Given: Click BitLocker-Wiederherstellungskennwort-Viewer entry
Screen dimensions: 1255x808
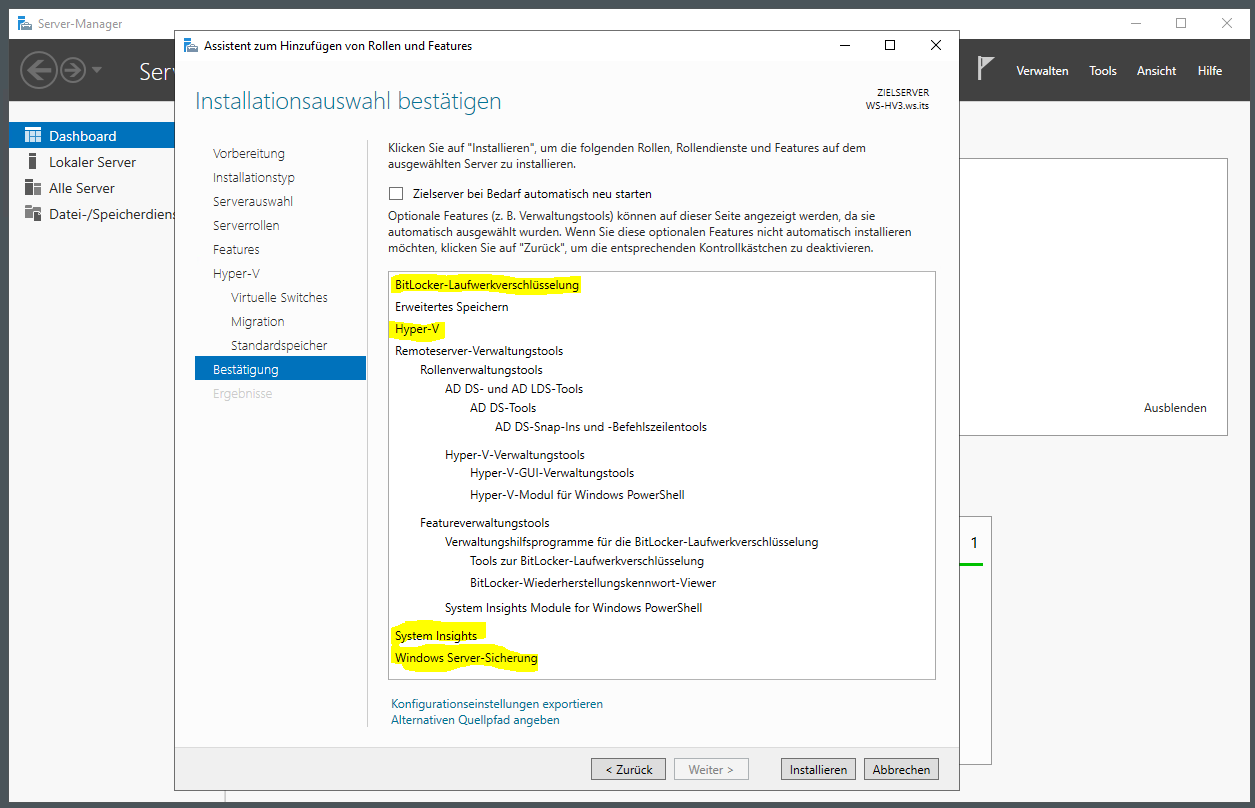Looking at the screenshot, I should pos(593,583).
